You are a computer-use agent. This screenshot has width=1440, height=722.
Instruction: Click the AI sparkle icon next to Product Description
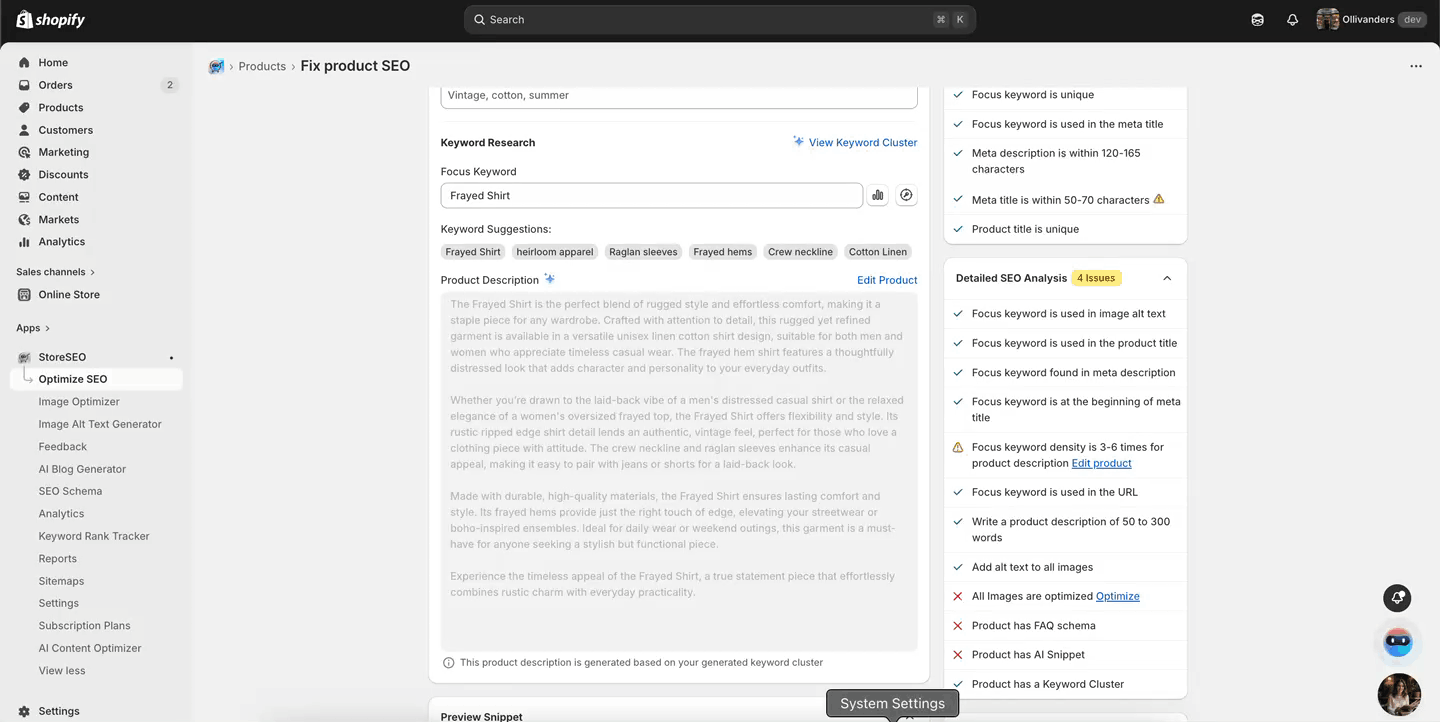click(x=548, y=279)
